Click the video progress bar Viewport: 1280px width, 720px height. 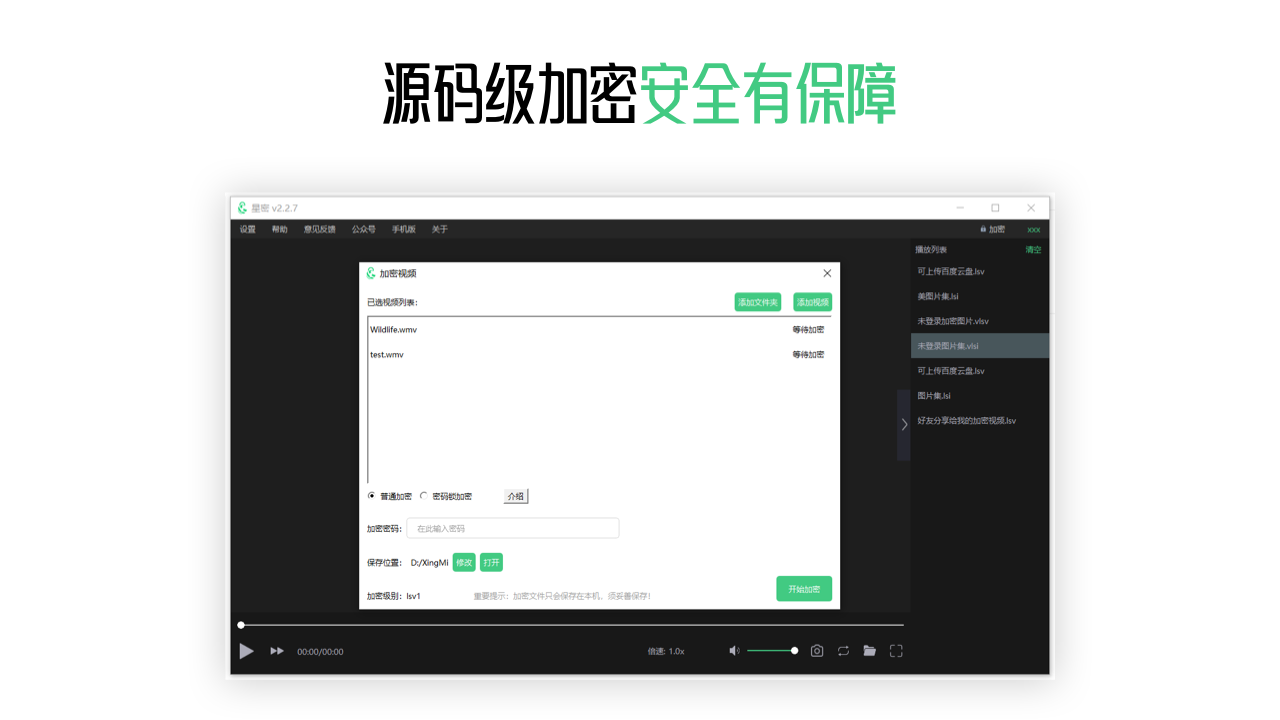(572, 625)
